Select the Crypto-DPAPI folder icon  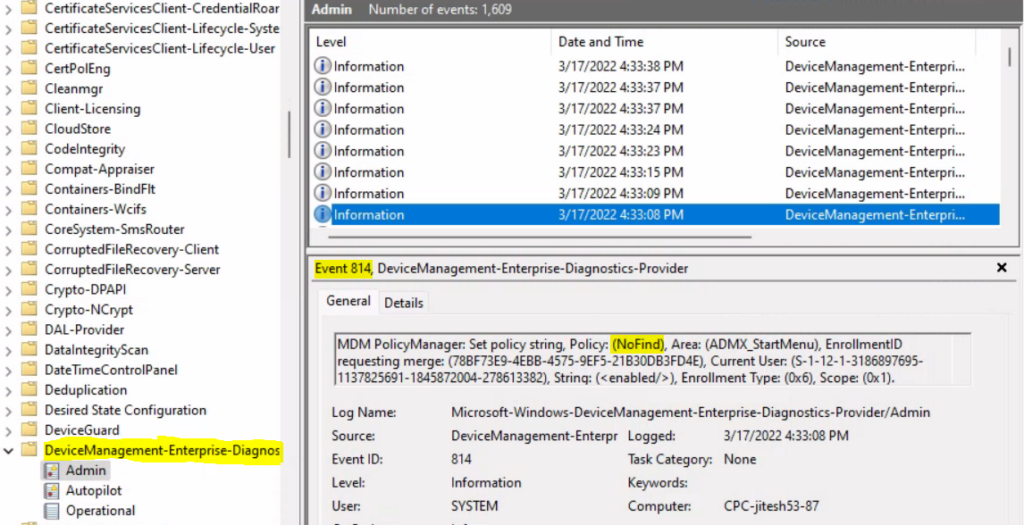point(30,290)
